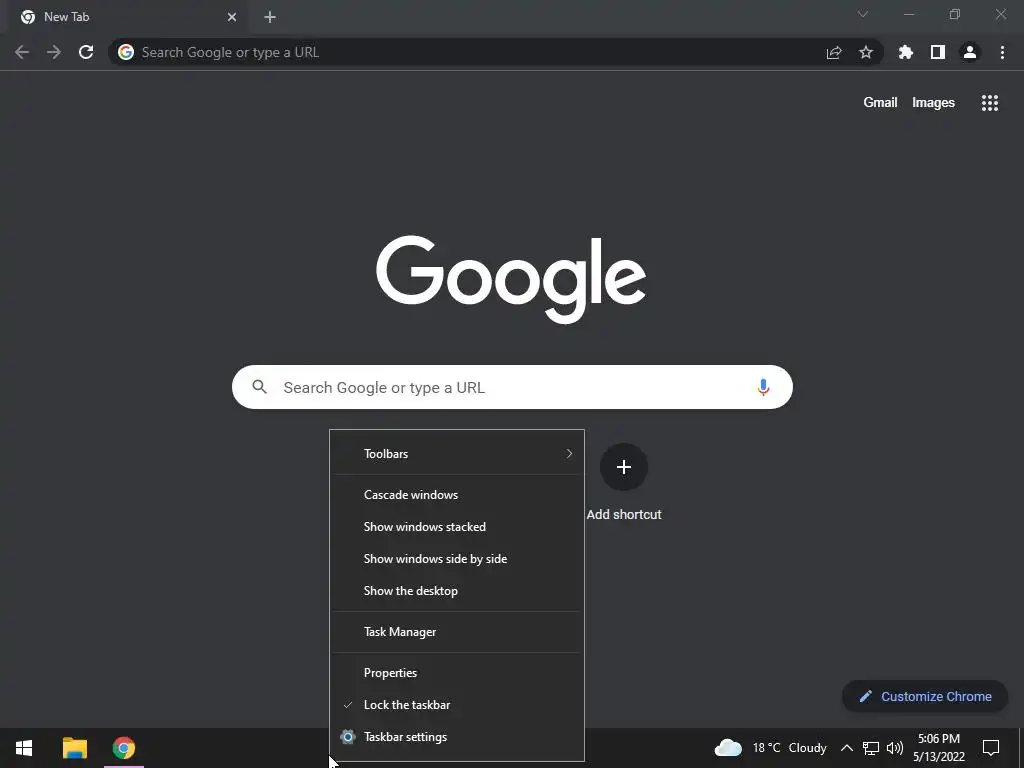Show hidden system tray icons
The width and height of the screenshot is (1024, 768).
coord(847,748)
